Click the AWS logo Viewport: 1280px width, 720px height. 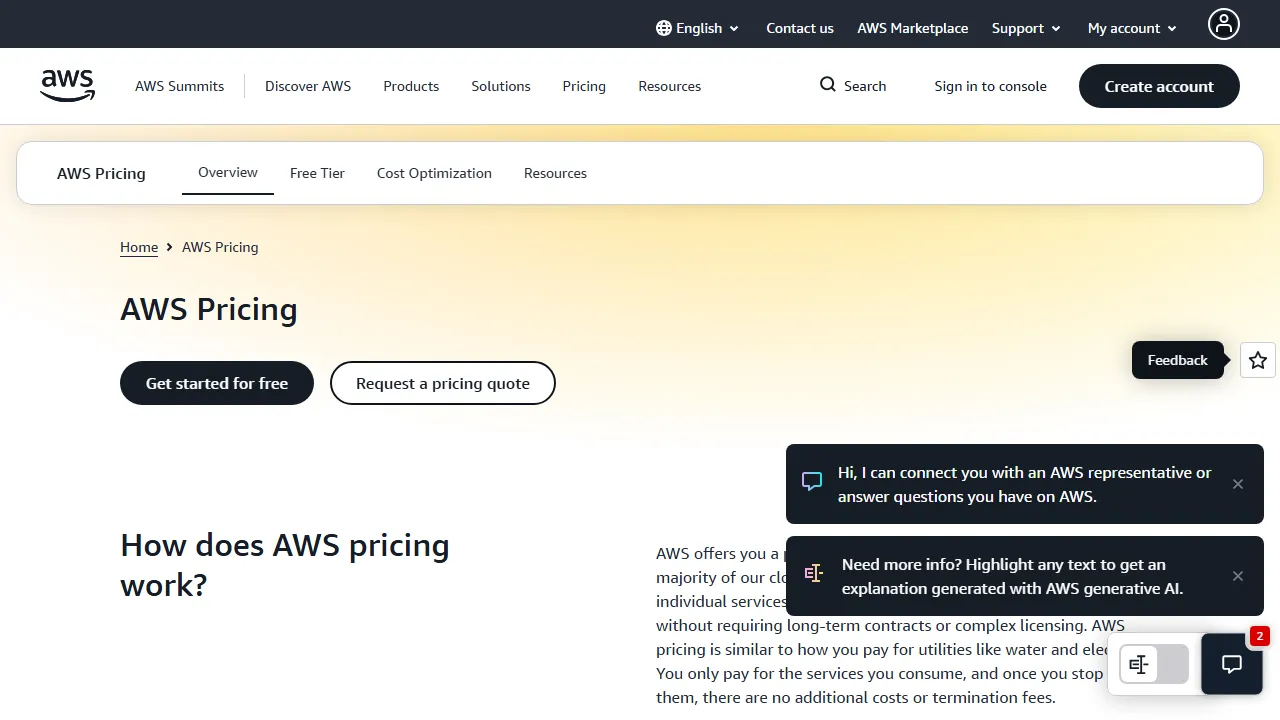(68, 86)
